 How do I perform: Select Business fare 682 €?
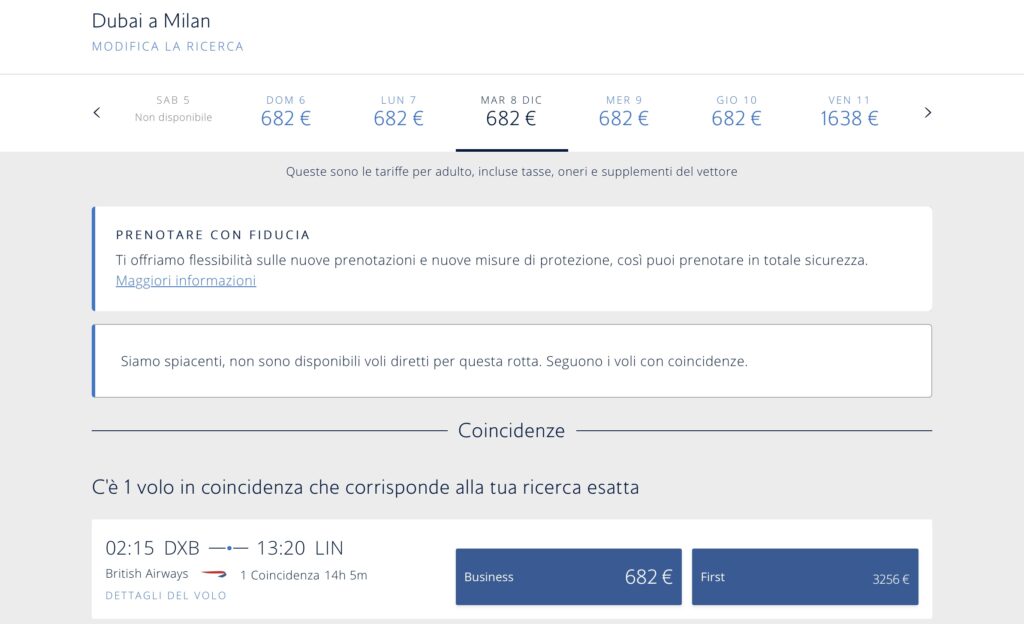click(x=569, y=576)
